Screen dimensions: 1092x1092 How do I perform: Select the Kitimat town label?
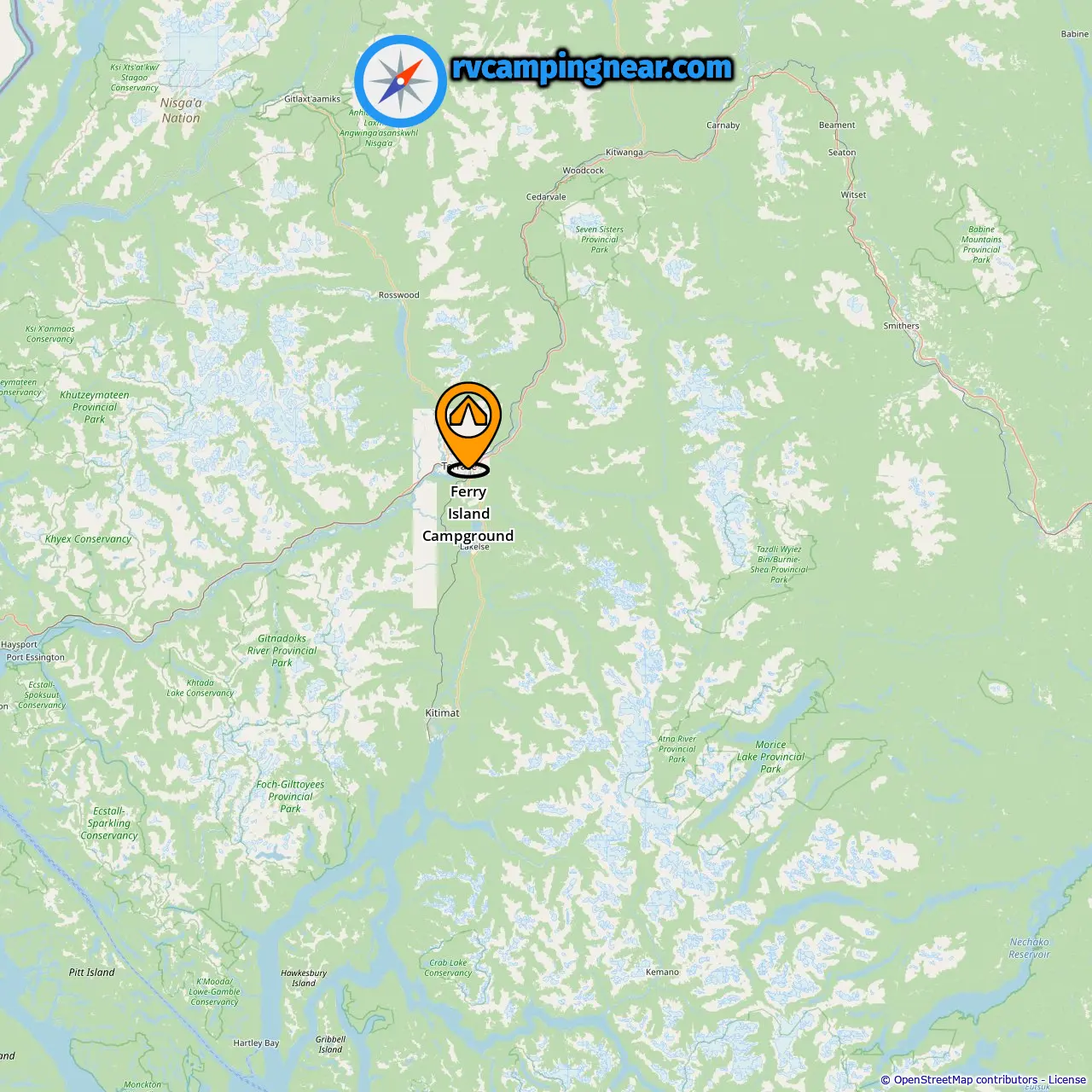[x=443, y=713]
